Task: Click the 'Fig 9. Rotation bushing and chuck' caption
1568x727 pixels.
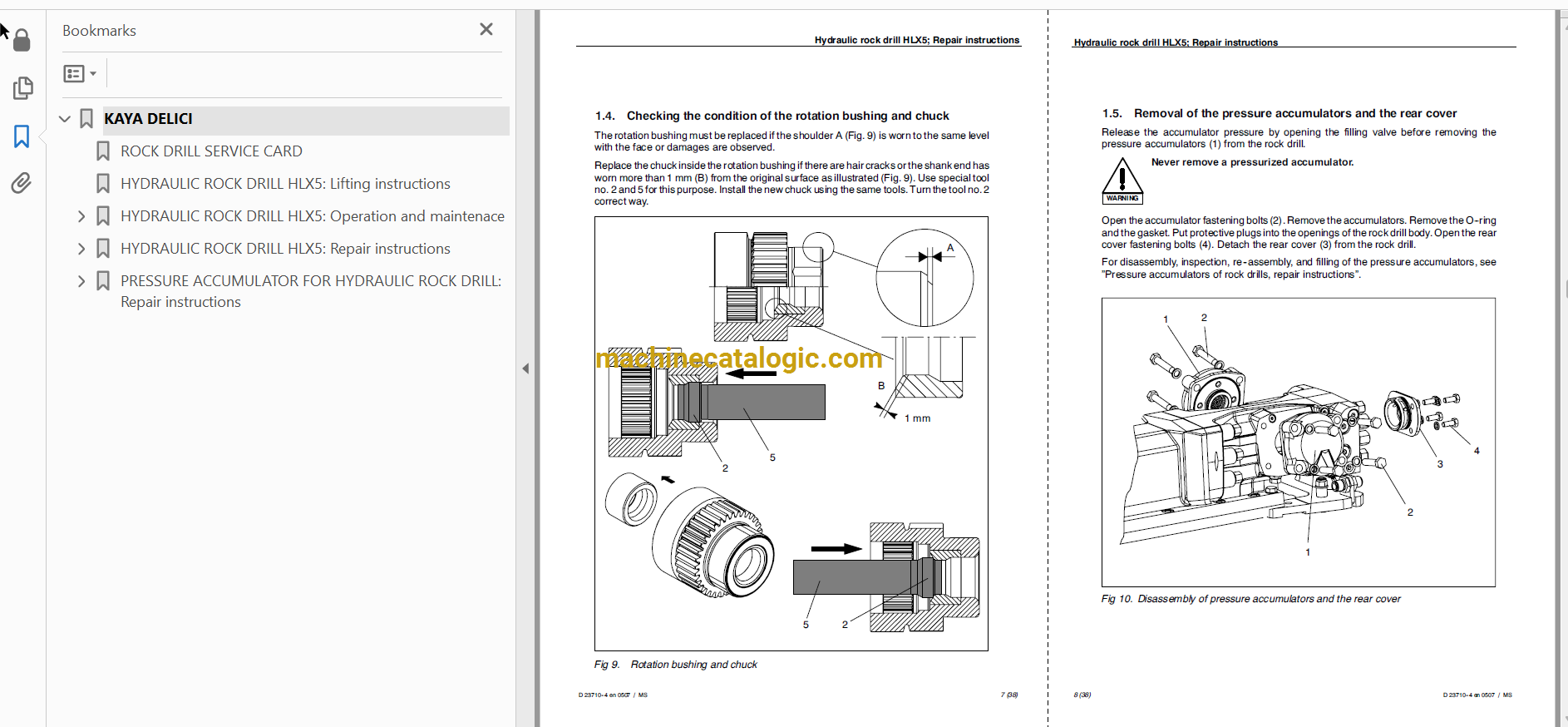Action: point(676,665)
